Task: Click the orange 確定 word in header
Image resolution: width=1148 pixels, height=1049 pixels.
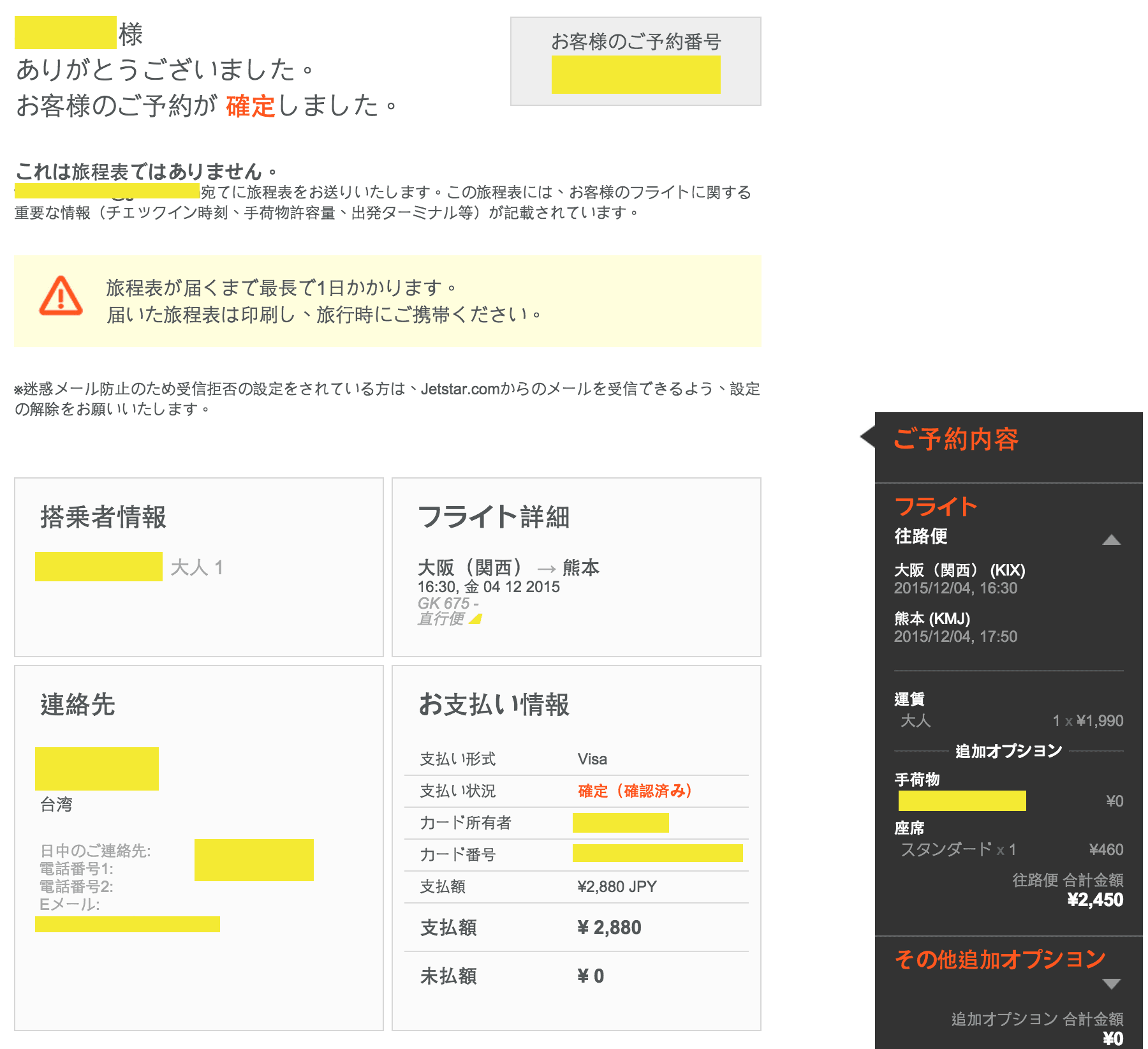Action: [x=250, y=105]
